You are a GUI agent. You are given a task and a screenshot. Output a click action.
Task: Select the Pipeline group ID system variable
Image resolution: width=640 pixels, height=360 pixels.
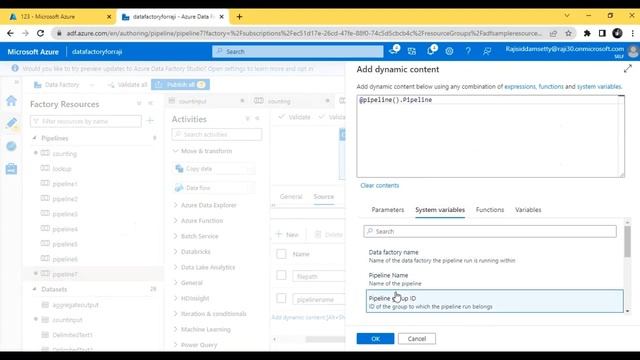[494, 302]
